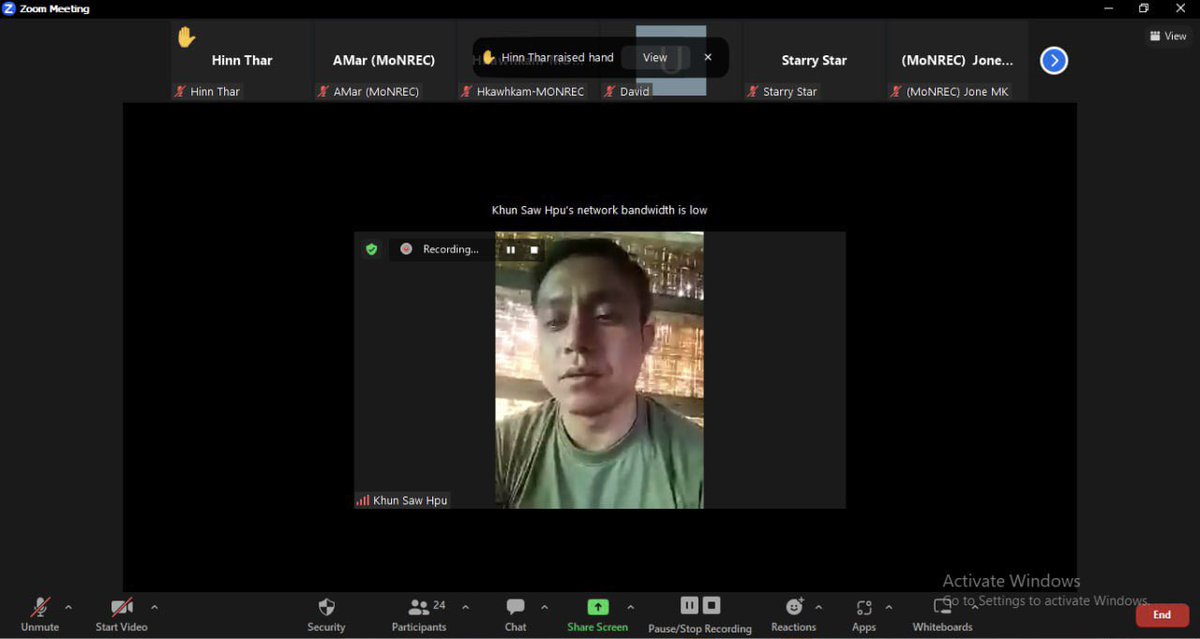The height and width of the screenshot is (639, 1200).
Task: Click Hinn Thar's raised hand icon
Action: [x=186, y=37]
